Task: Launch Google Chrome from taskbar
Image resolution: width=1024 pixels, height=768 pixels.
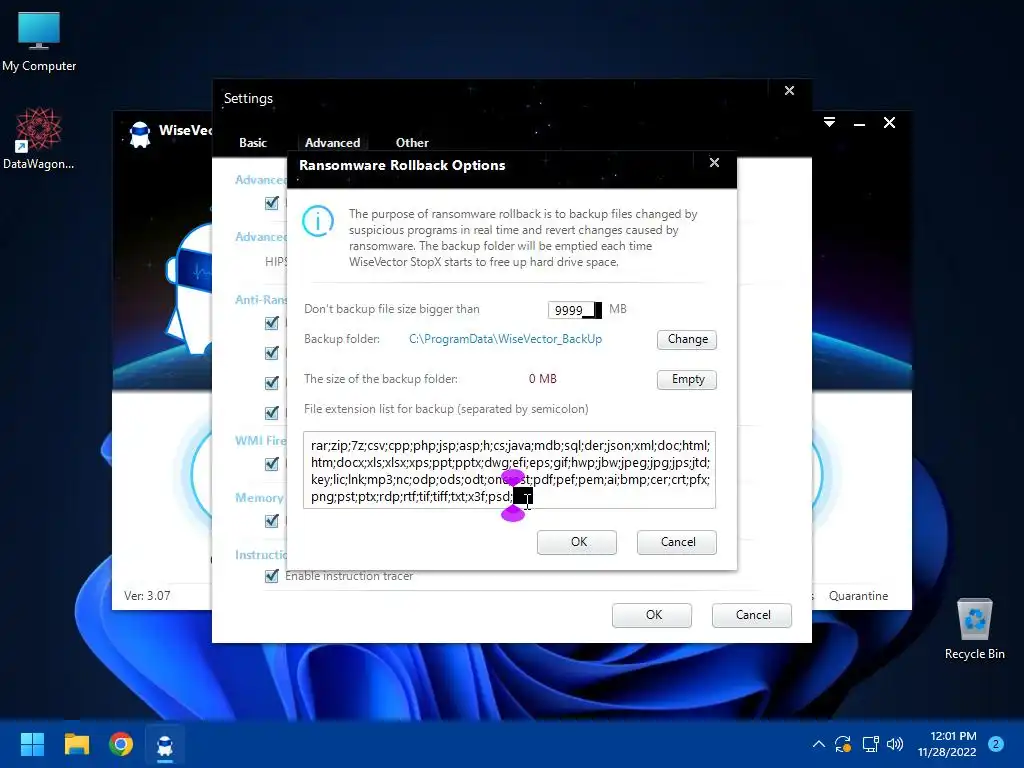Action: tap(121, 744)
